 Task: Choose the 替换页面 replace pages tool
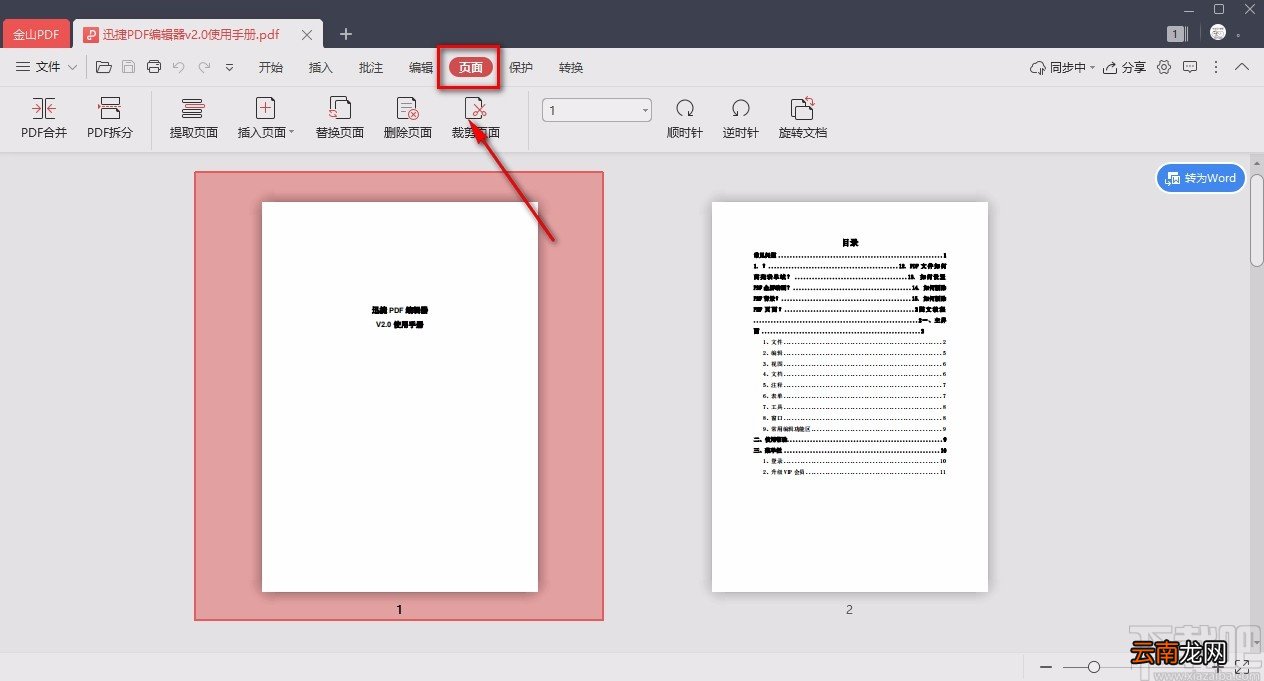tap(340, 118)
